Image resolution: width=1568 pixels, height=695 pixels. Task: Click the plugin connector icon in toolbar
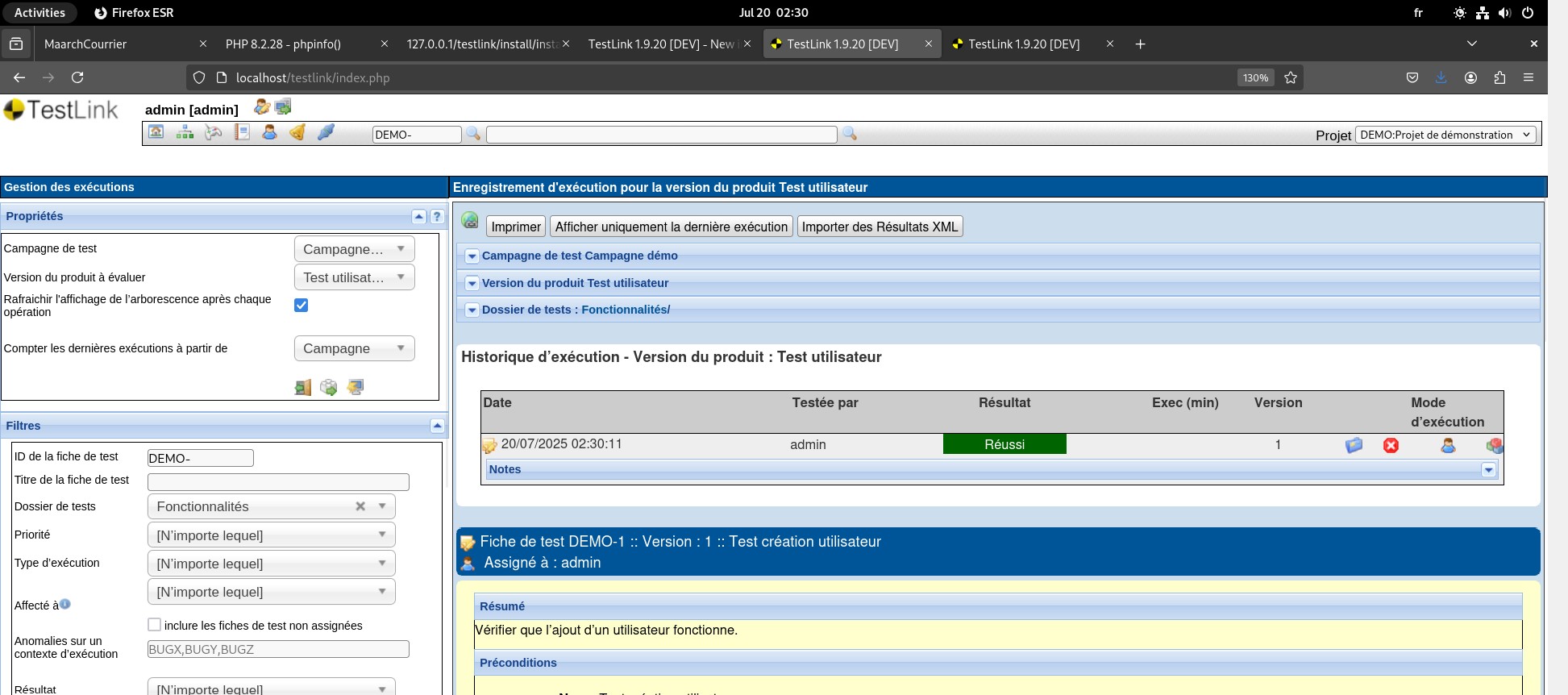click(326, 132)
